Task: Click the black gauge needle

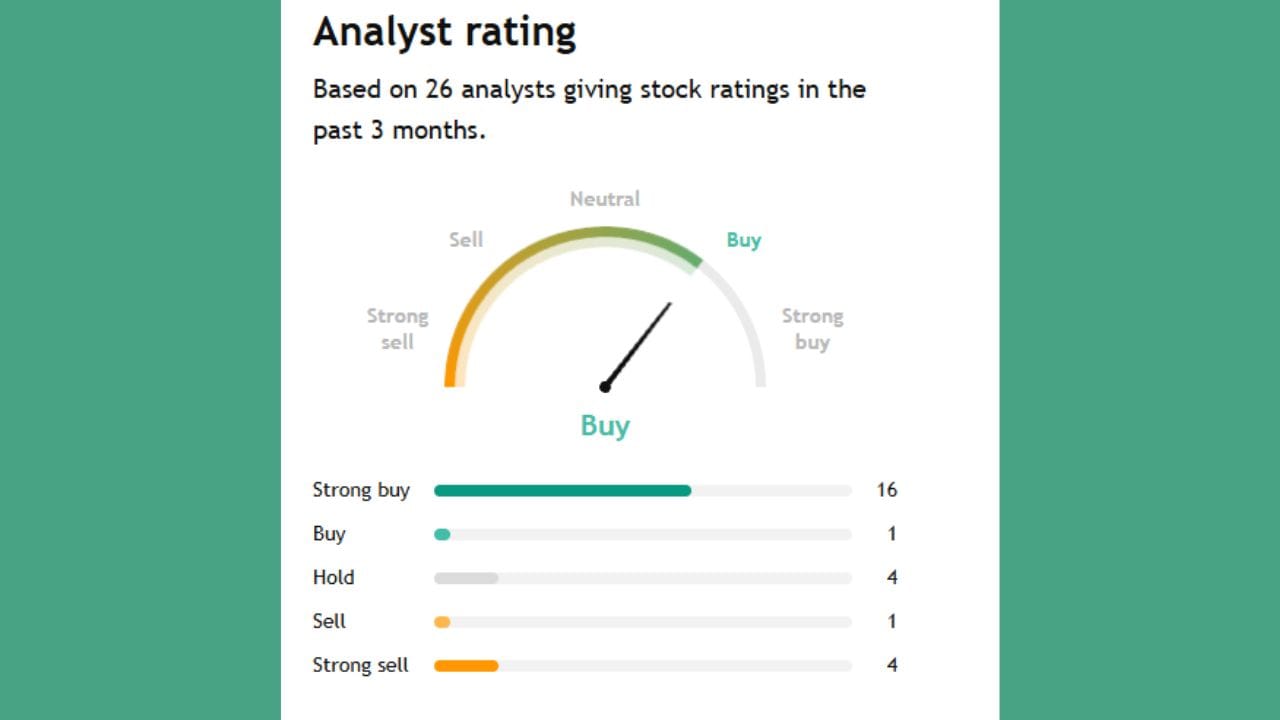Action: coord(640,341)
